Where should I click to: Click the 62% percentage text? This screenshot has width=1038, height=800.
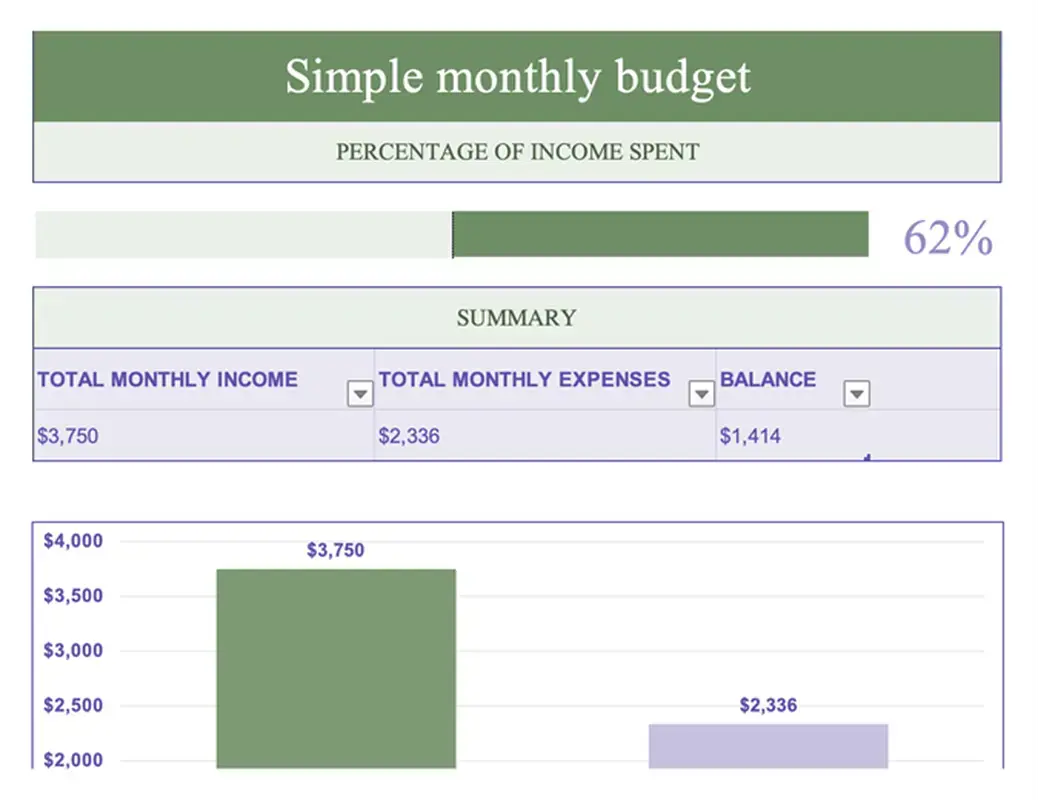(946, 236)
